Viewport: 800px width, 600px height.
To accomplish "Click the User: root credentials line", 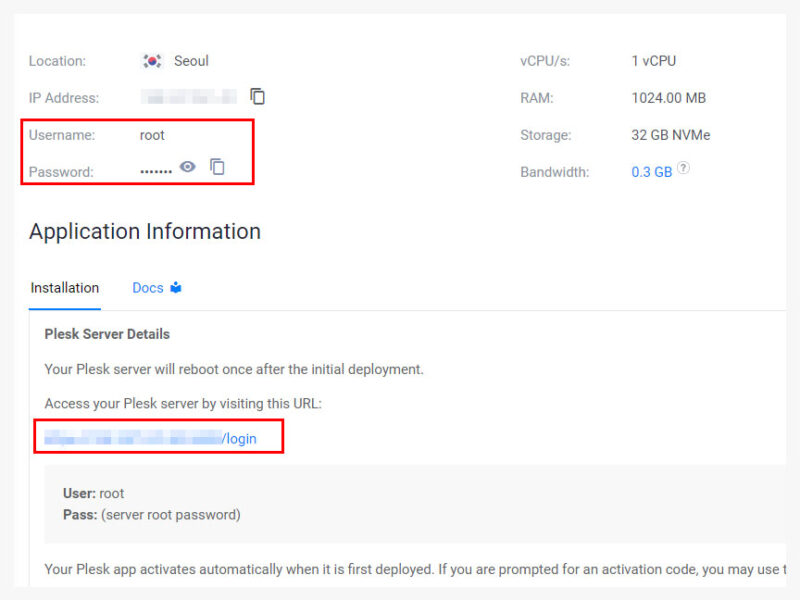I will [x=94, y=493].
